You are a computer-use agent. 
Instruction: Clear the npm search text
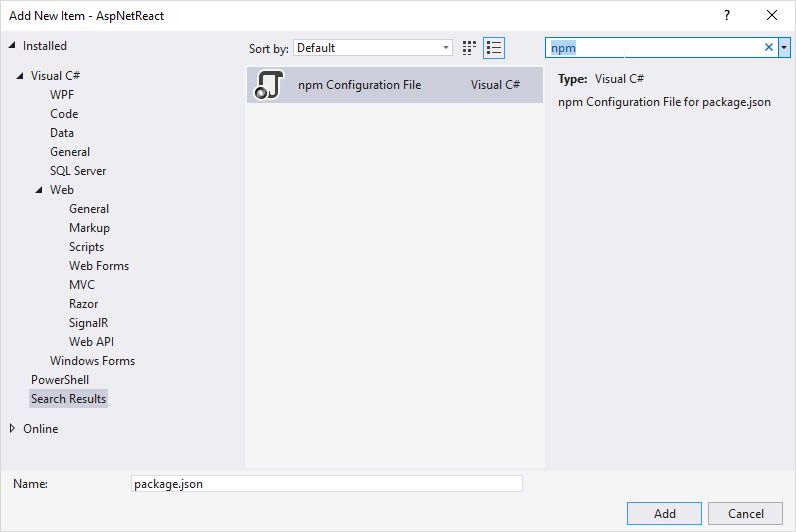coord(769,47)
